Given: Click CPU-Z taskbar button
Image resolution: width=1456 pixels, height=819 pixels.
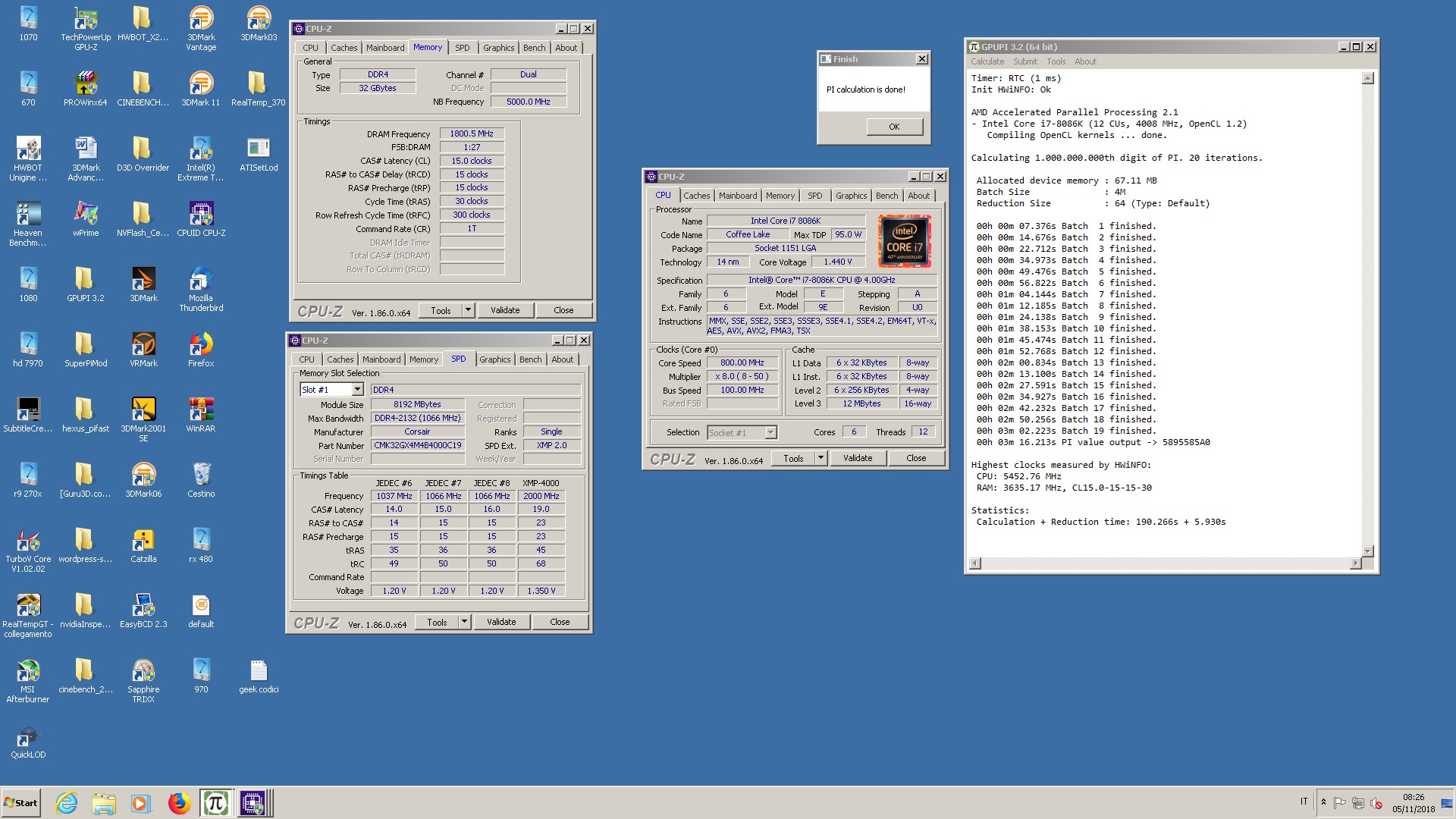Looking at the screenshot, I should coord(253,803).
